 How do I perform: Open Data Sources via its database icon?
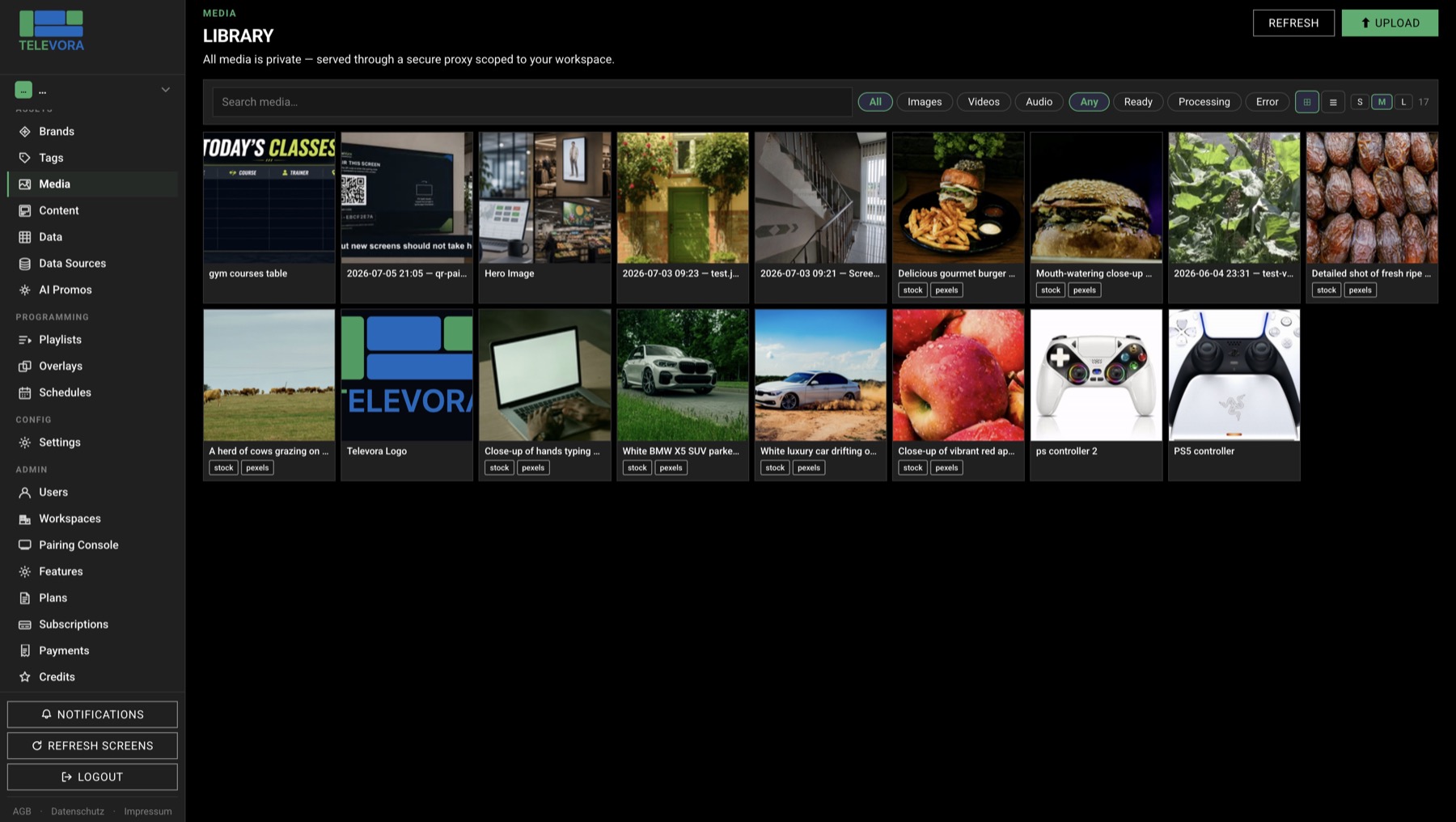(25, 264)
